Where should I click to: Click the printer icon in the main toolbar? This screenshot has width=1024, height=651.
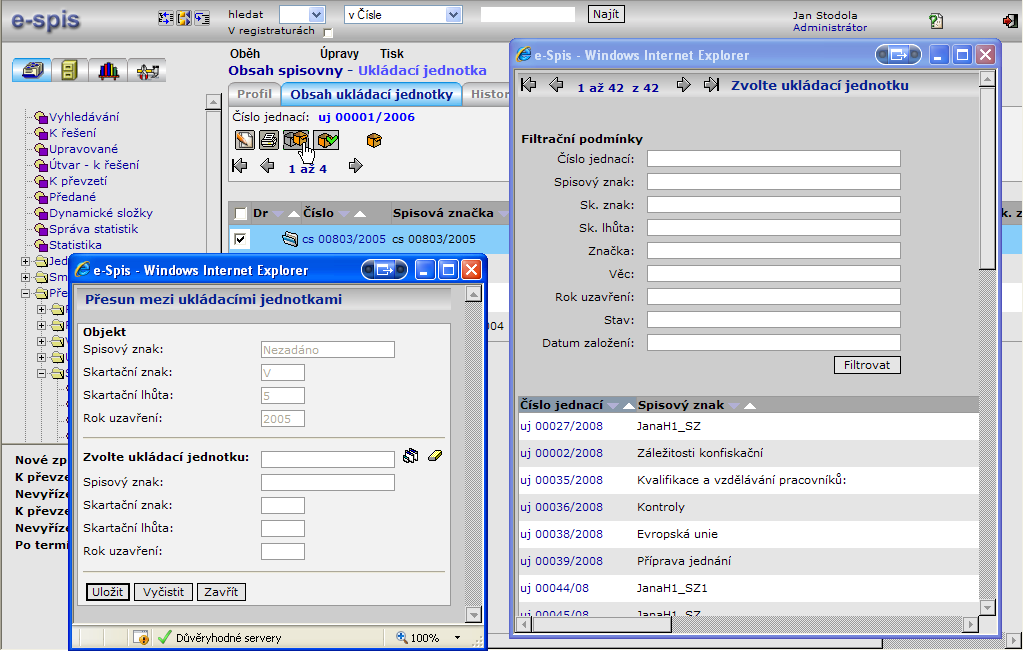(x=268, y=140)
